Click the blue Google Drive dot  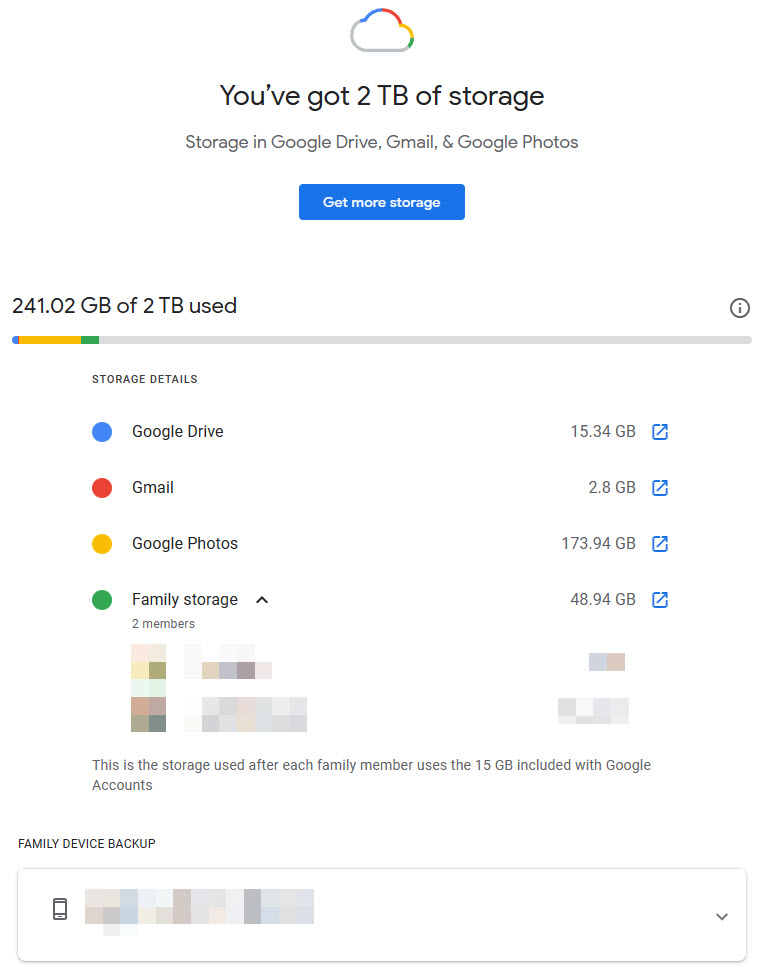tap(102, 432)
